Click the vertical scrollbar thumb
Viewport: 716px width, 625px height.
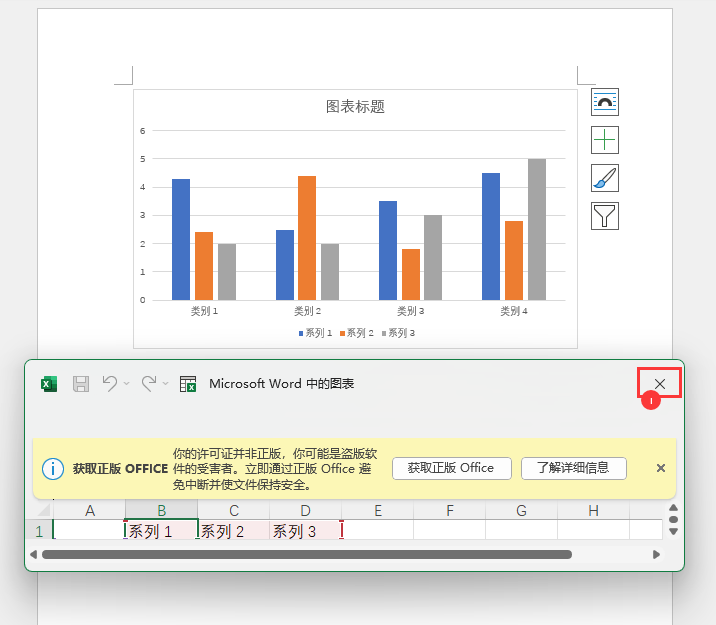(673, 520)
